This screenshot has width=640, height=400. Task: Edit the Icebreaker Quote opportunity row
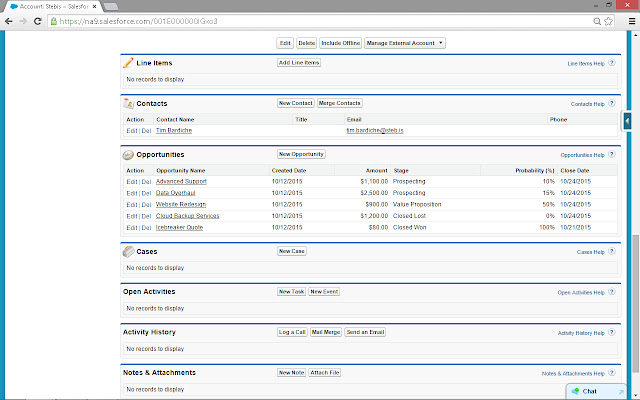[x=132, y=228]
